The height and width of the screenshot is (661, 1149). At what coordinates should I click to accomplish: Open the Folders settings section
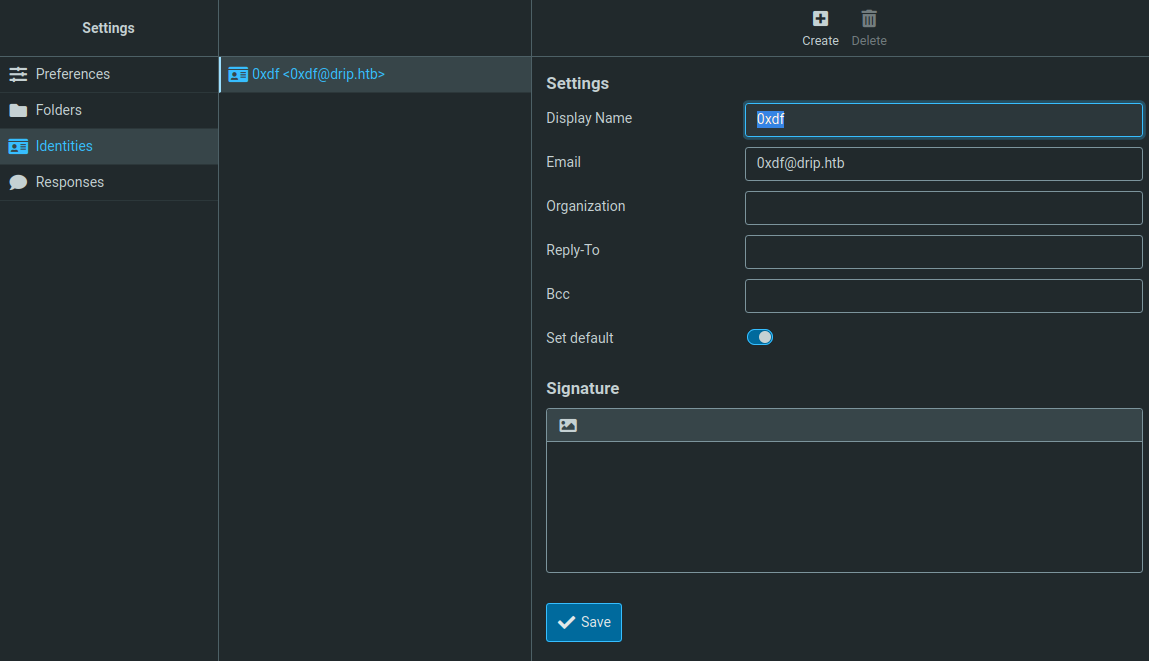coord(59,110)
